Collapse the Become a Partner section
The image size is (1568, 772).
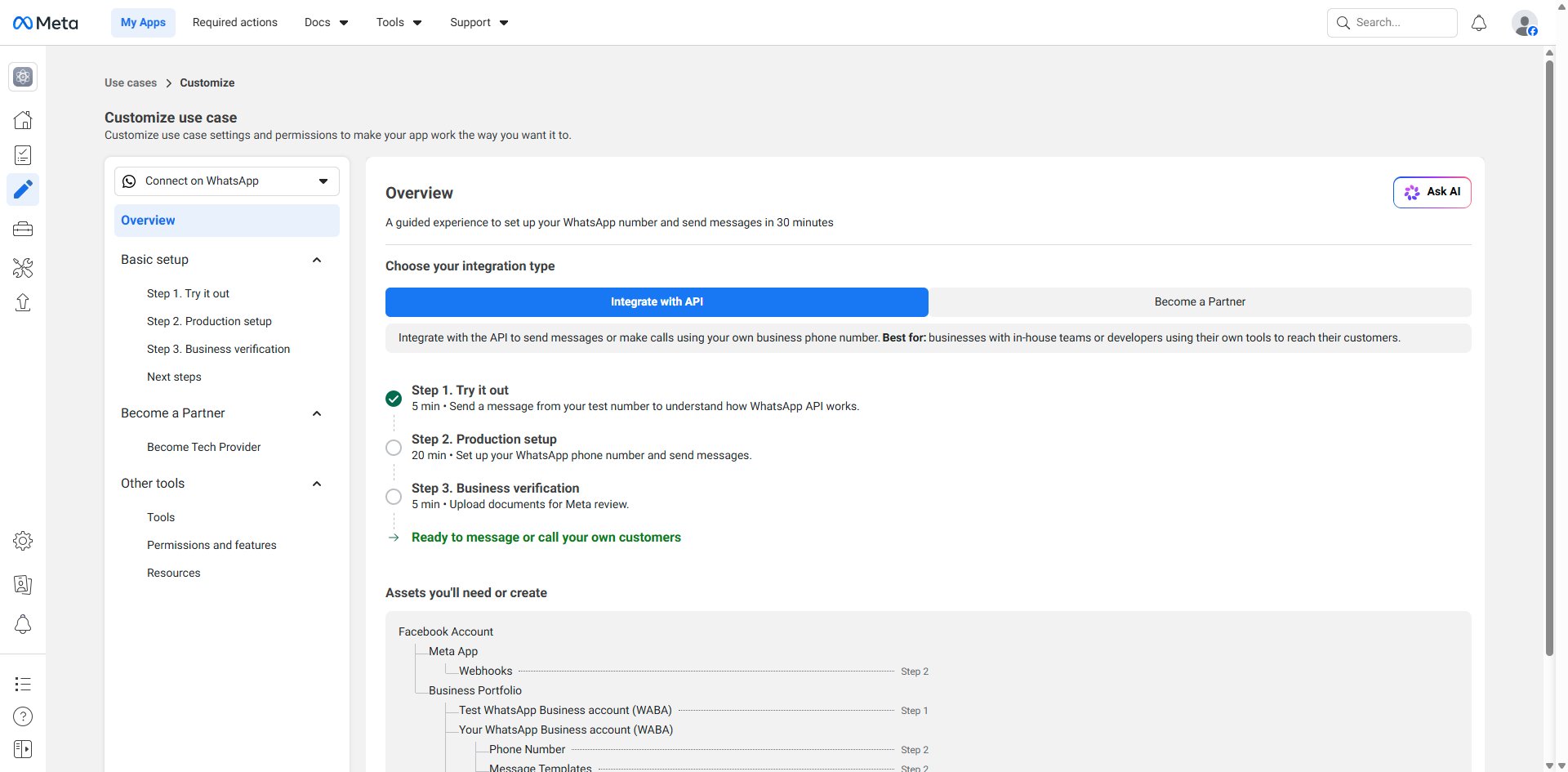coord(317,413)
